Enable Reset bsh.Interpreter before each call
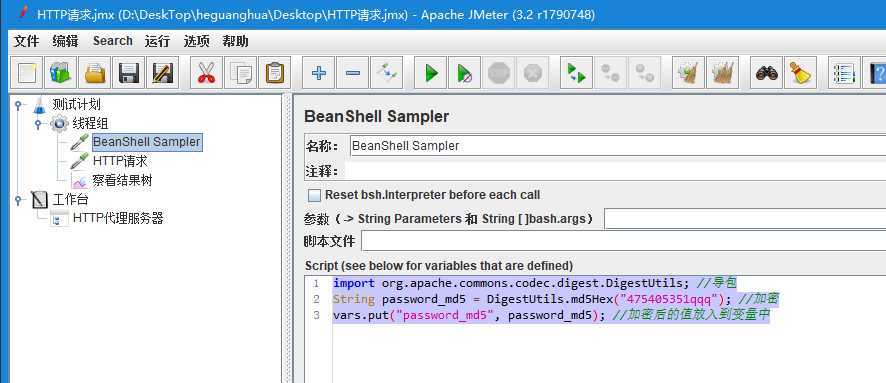 (314, 195)
